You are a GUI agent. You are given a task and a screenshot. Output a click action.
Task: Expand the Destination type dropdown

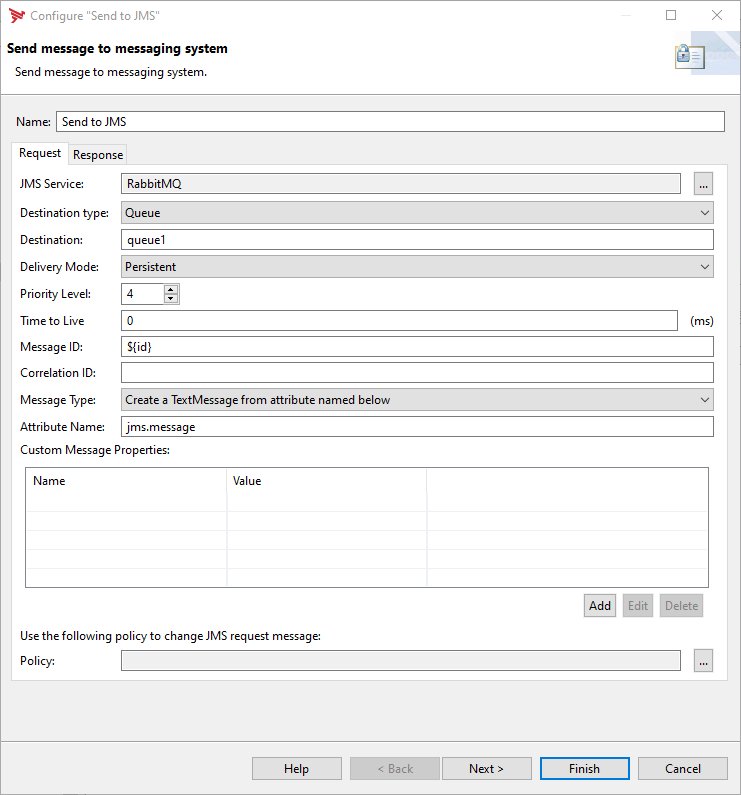417,213
